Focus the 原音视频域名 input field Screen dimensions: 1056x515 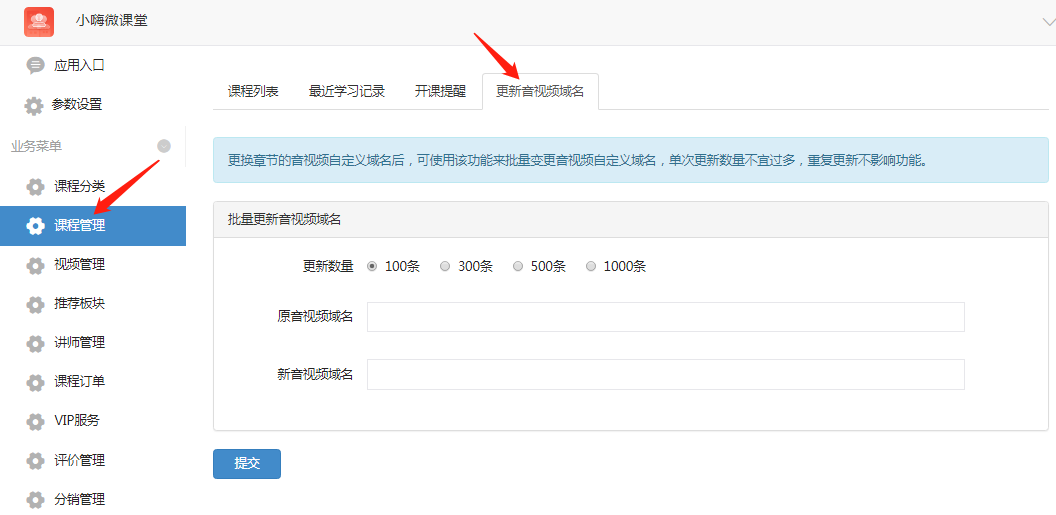665,317
